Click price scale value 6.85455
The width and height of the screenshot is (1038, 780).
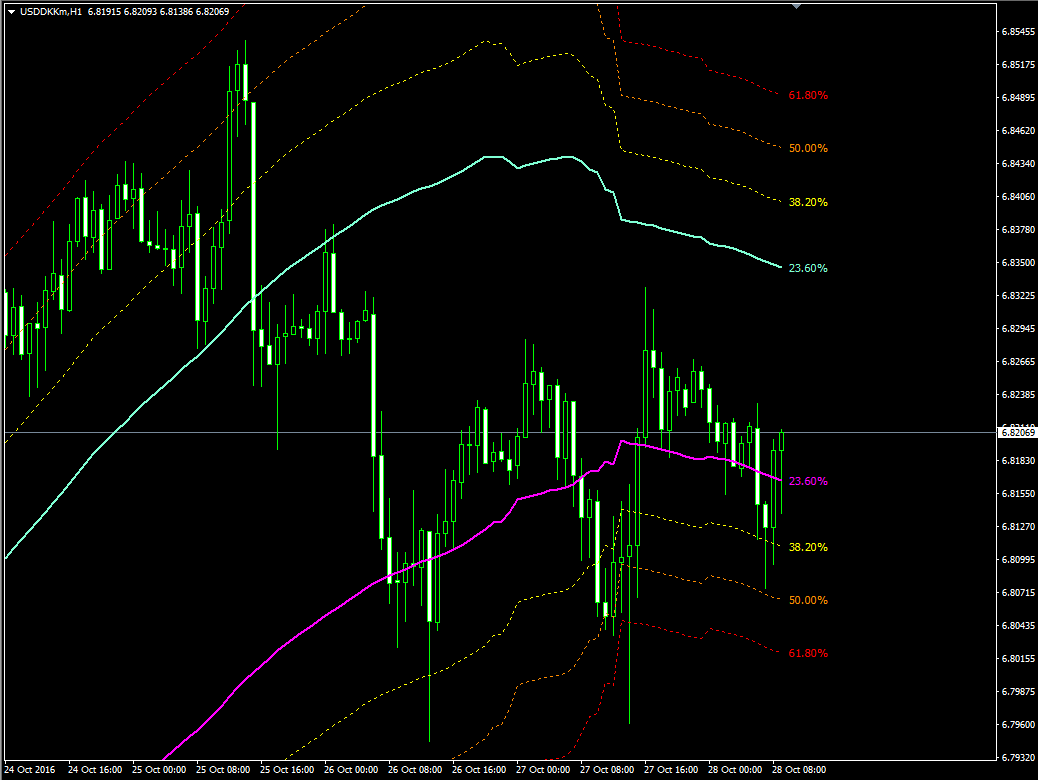click(x=1018, y=32)
